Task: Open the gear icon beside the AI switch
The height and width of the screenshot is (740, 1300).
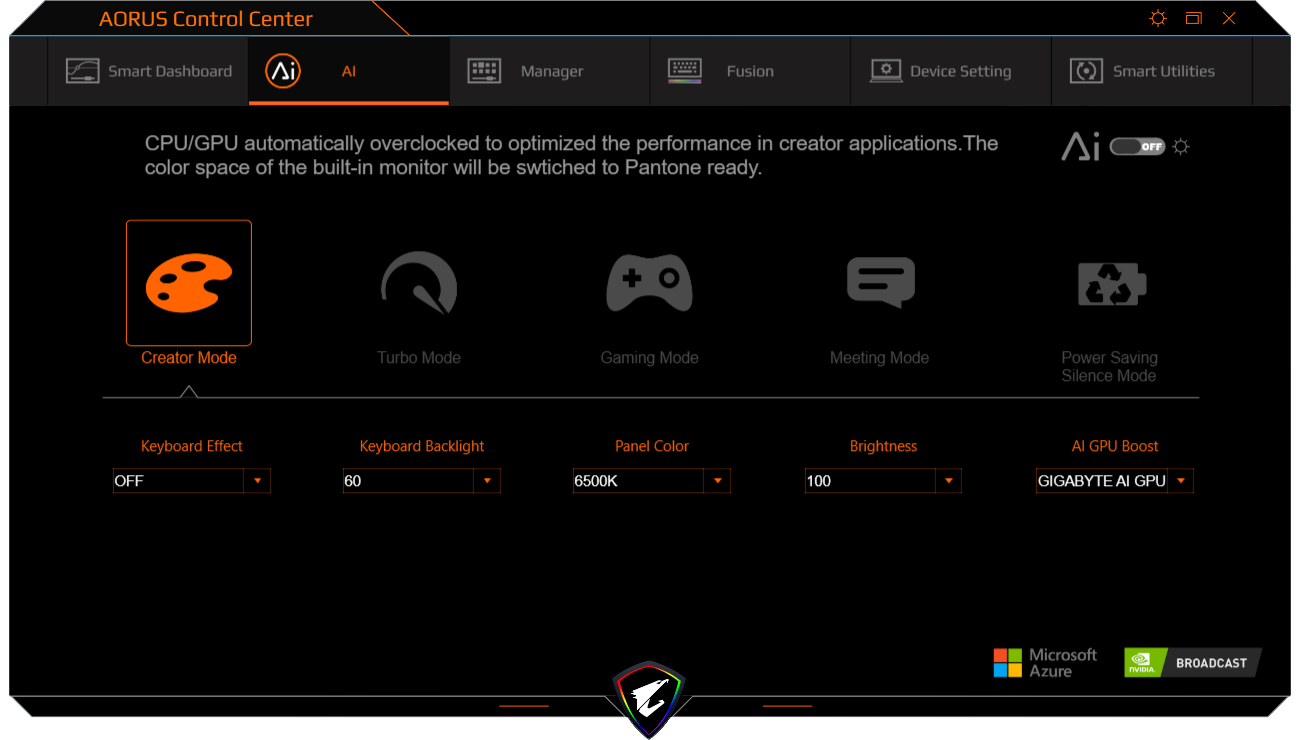Action: click(x=1181, y=147)
